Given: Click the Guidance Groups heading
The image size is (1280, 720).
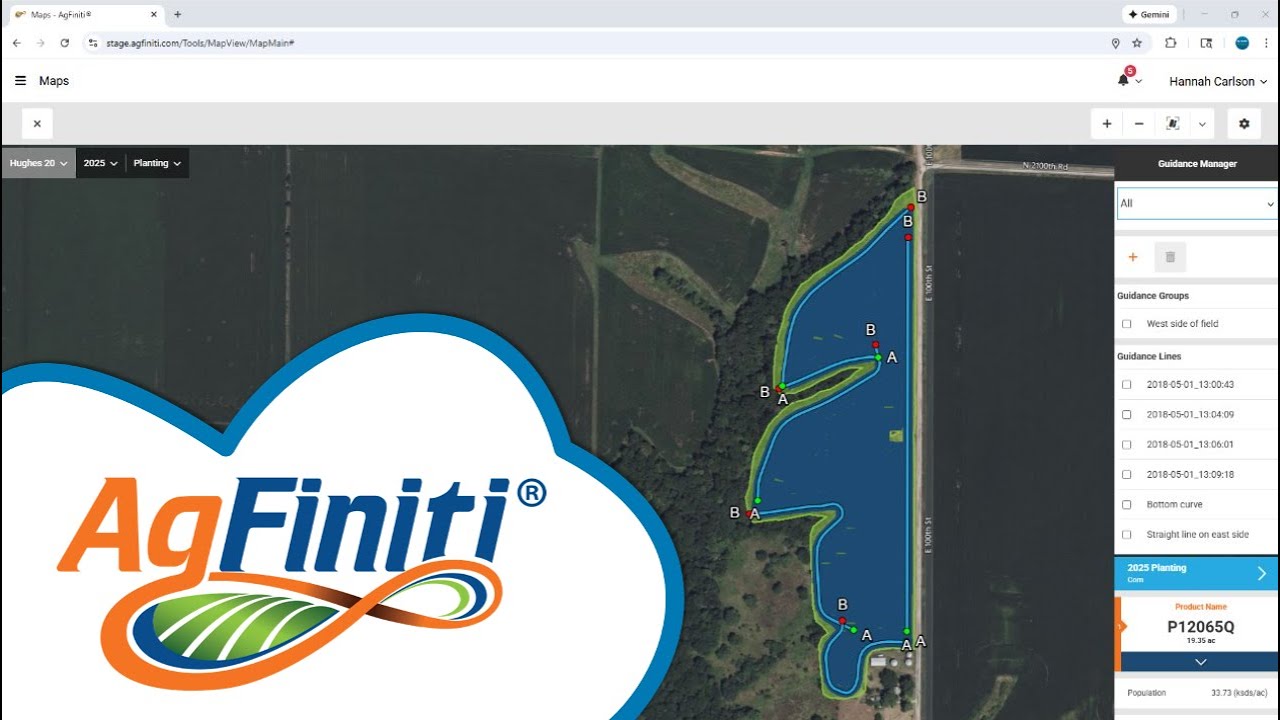Looking at the screenshot, I should (x=1153, y=296).
